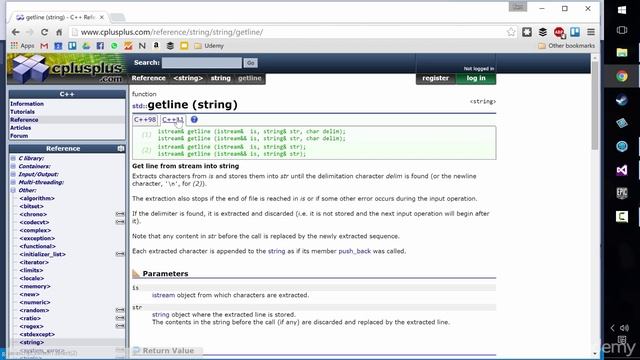The width and height of the screenshot is (640, 360).
Task: Click the Buffer stack extension icon
Action: point(543,32)
